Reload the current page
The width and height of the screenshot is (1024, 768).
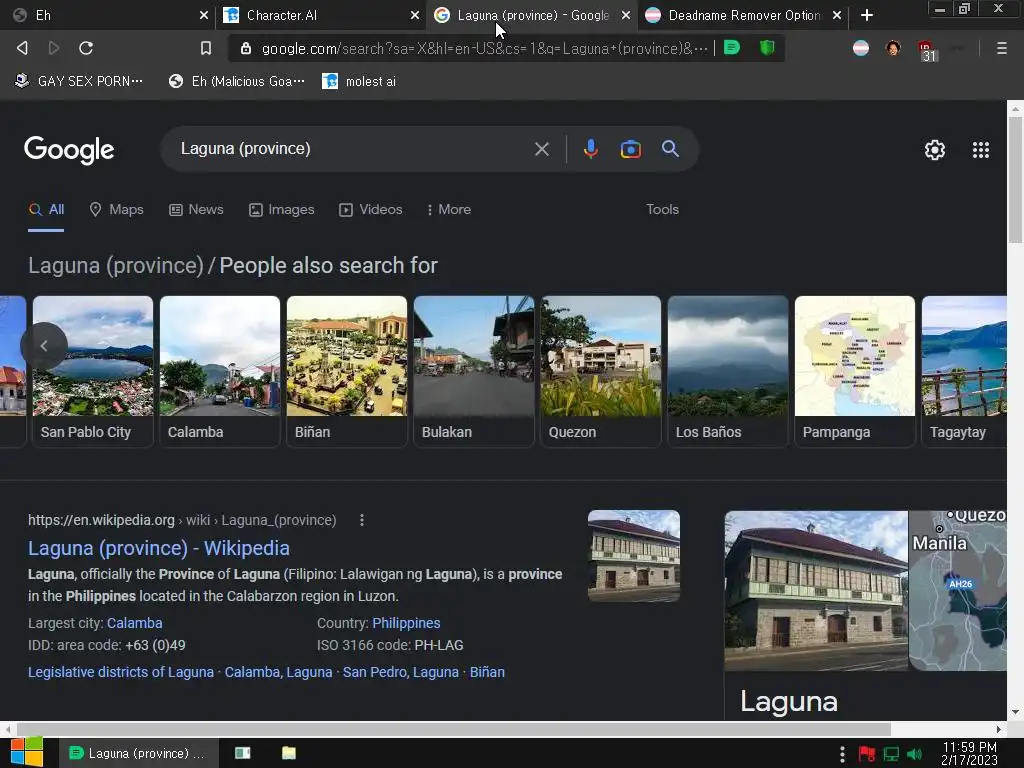pos(86,48)
